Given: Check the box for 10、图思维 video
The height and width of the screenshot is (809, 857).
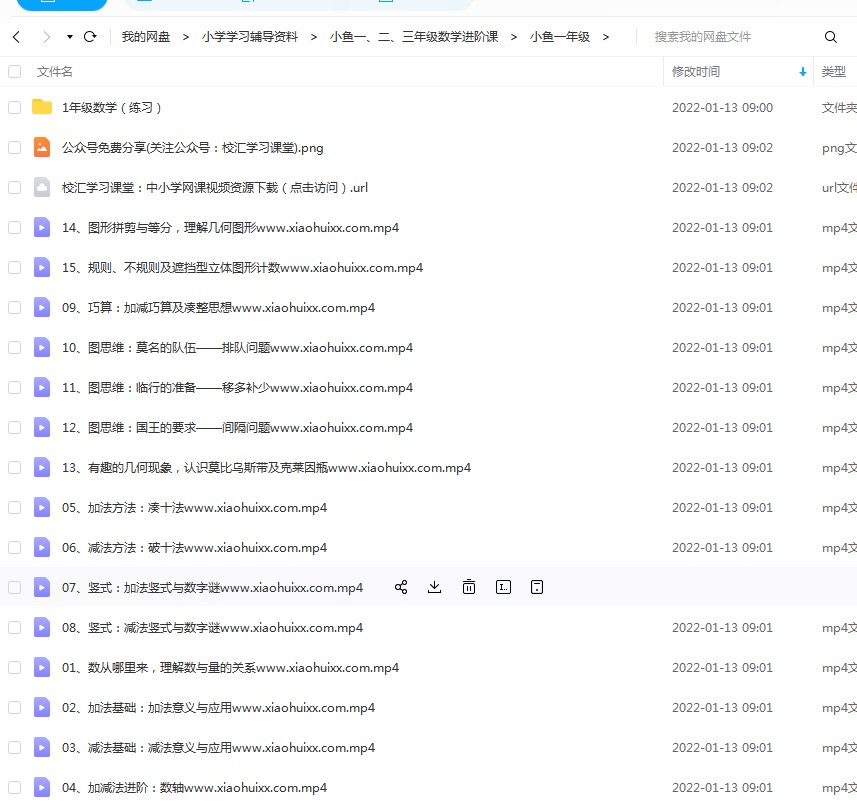Looking at the screenshot, I should (15, 348).
